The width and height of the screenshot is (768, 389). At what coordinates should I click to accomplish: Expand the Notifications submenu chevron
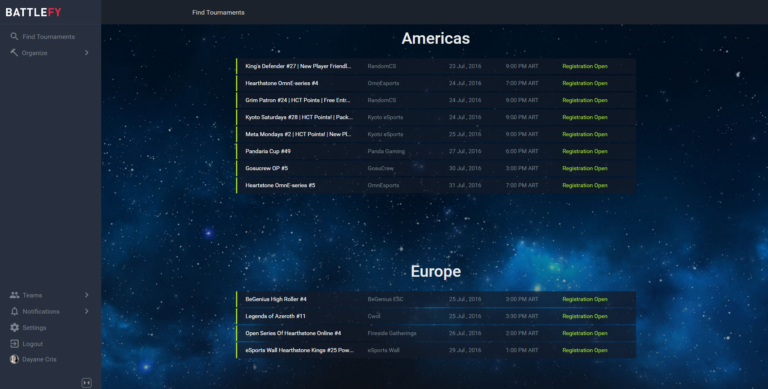(x=86, y=311)
